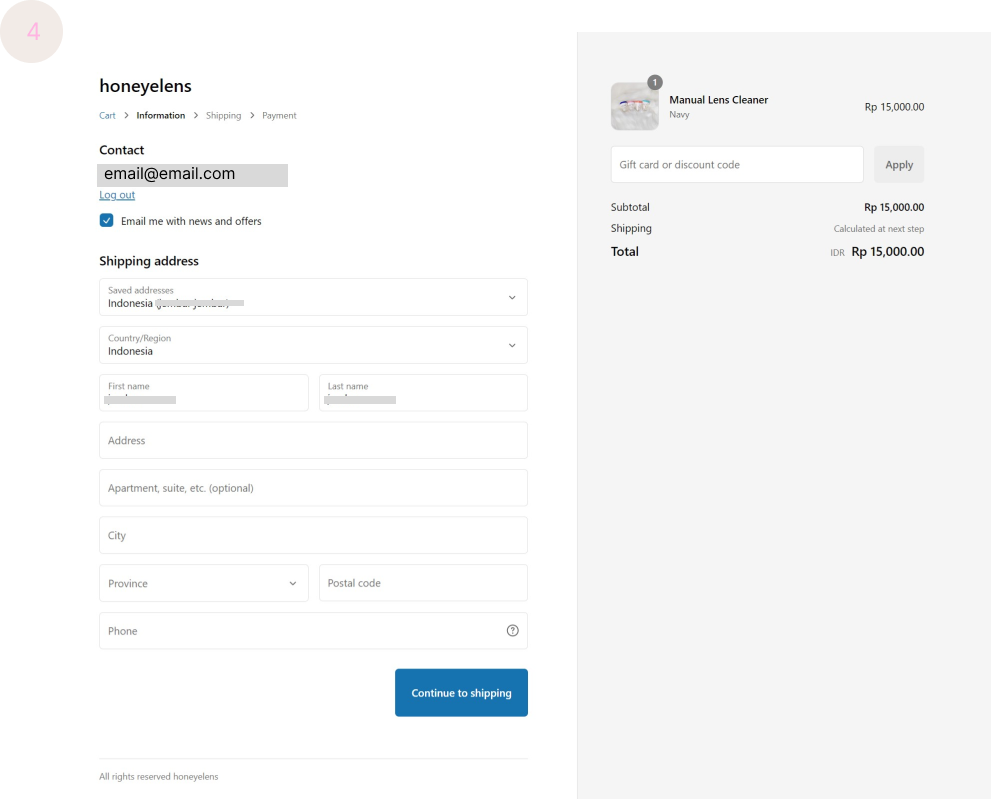Focus the Apartment, suite, etc. field
Image resolution: width=991 pixels, height=799 pixels.
tap(313, 488)
